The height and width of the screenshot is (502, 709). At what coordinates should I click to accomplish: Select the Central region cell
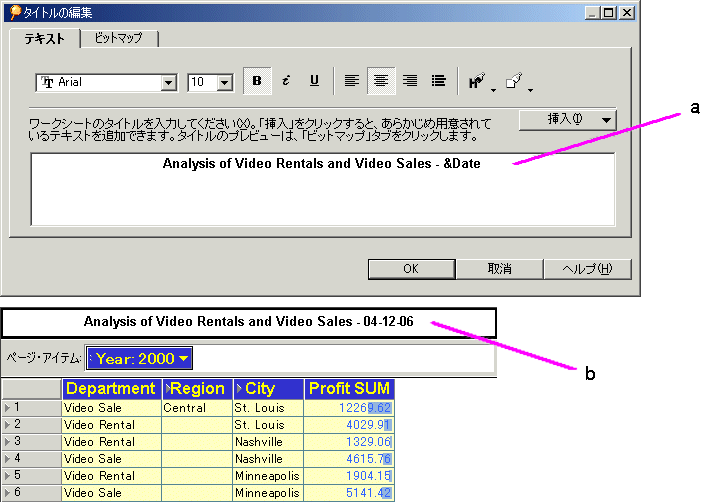pos(197,408)
